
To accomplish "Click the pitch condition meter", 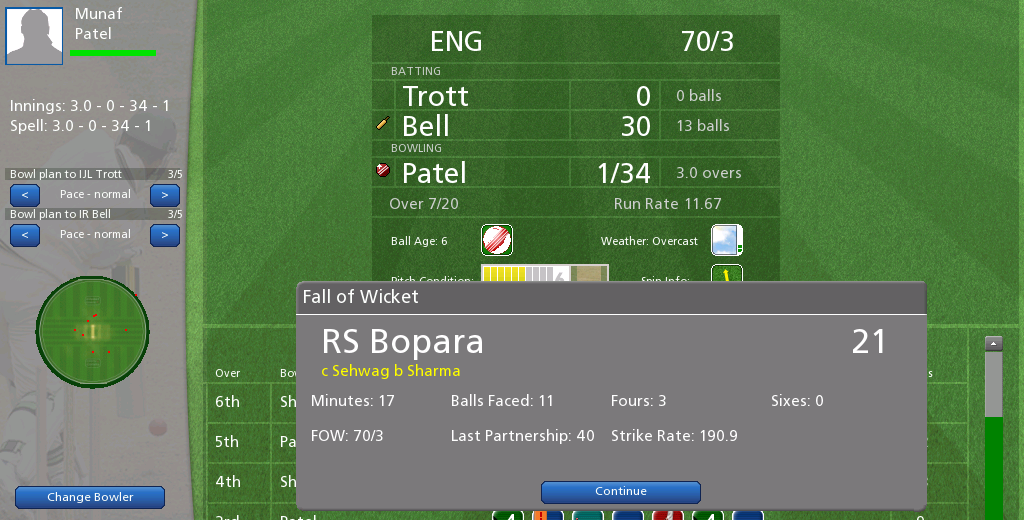I will tap(545, 273).
